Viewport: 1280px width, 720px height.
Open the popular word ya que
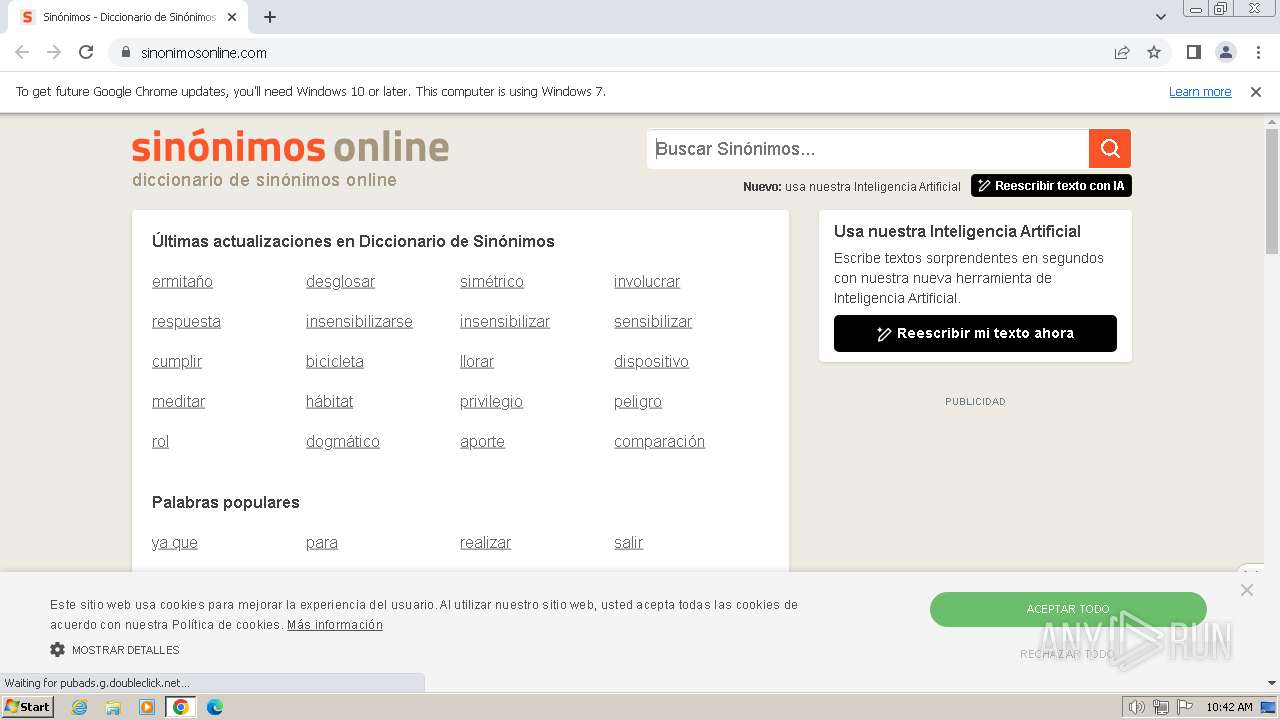pyautogui.click(x=175, y=543)
